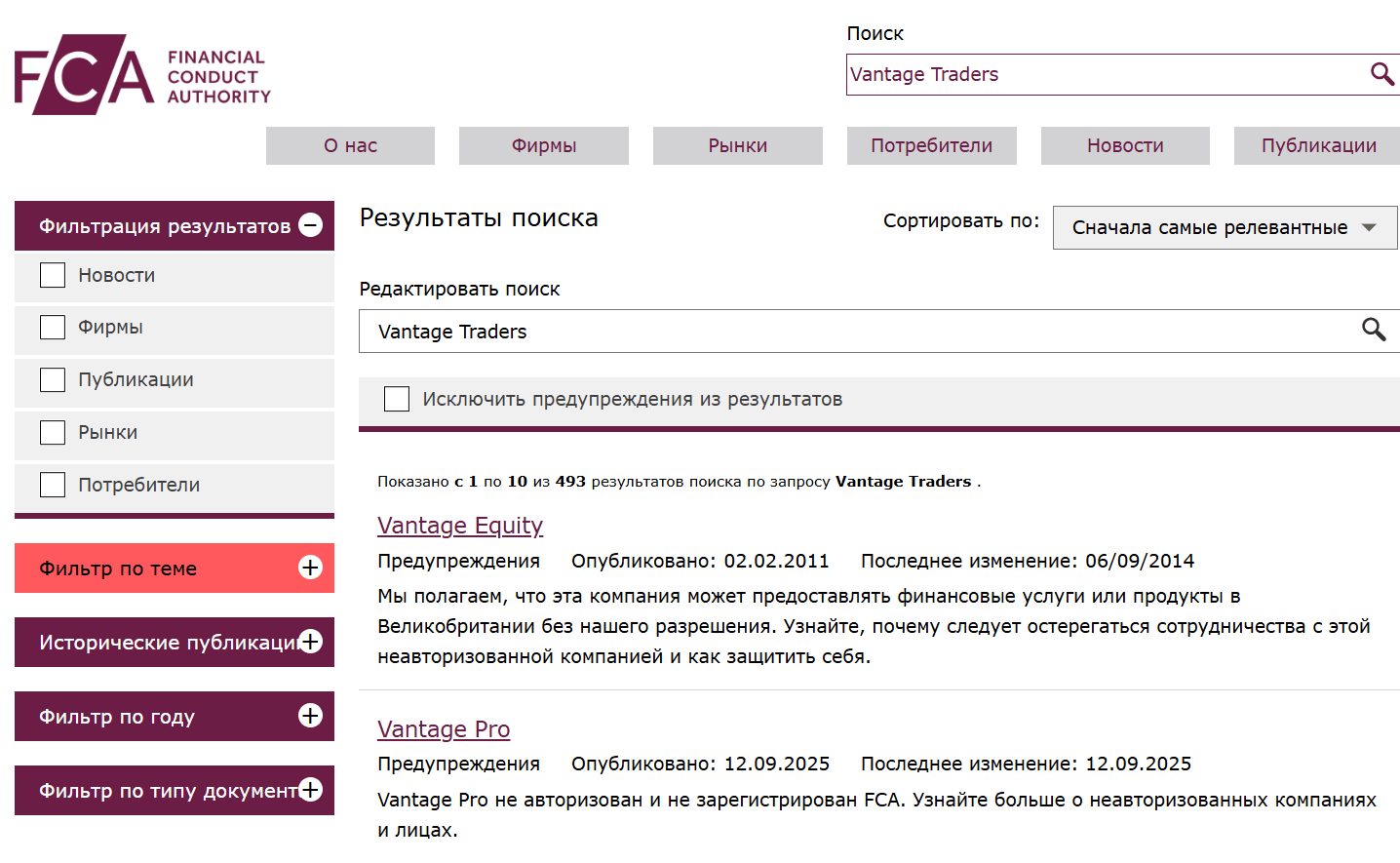Screen dimensions: 1400x863
Task: Open the Vantage Equity warning page
Action: (460, 525)
